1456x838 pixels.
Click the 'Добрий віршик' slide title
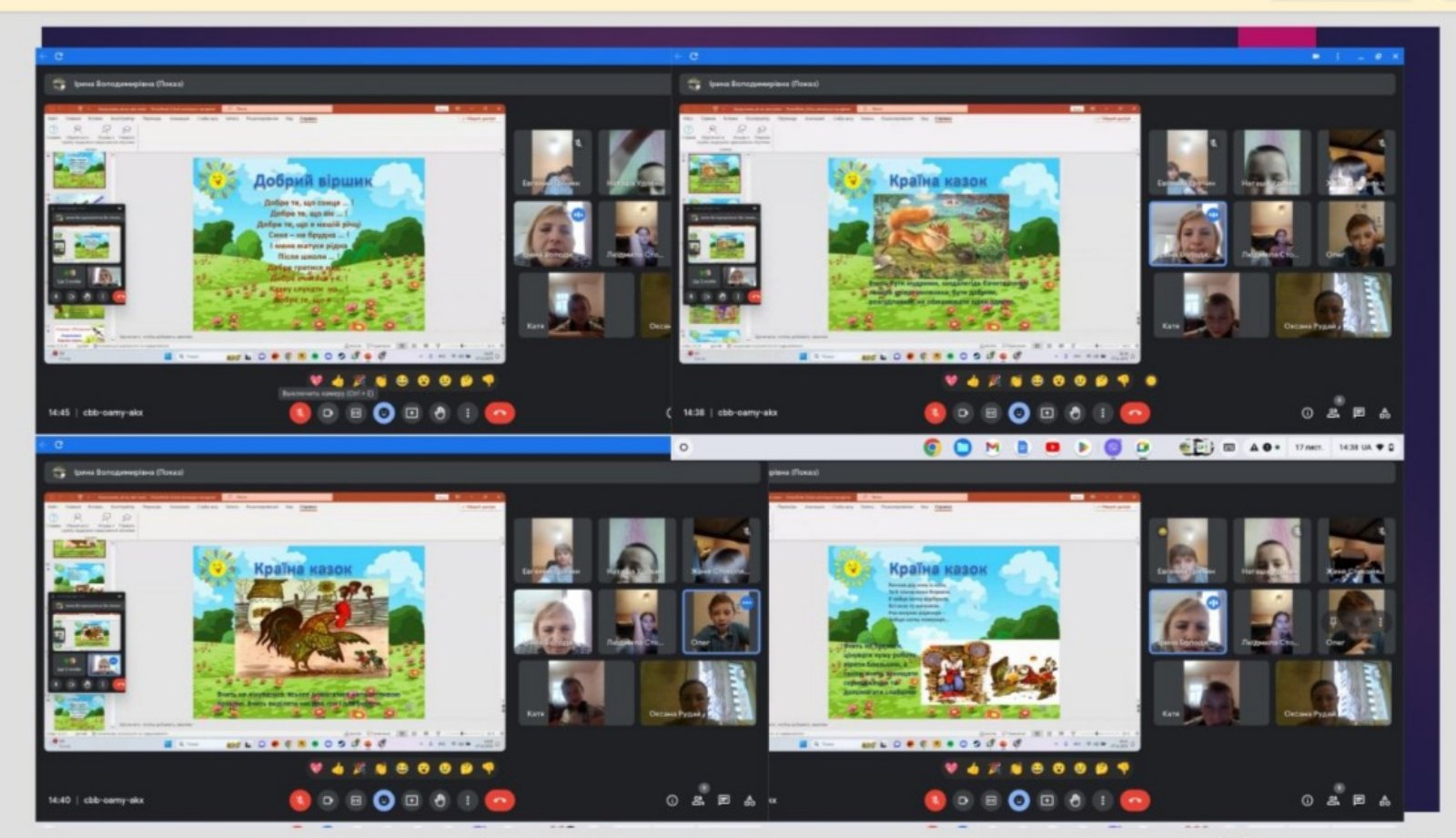(312, 180)
